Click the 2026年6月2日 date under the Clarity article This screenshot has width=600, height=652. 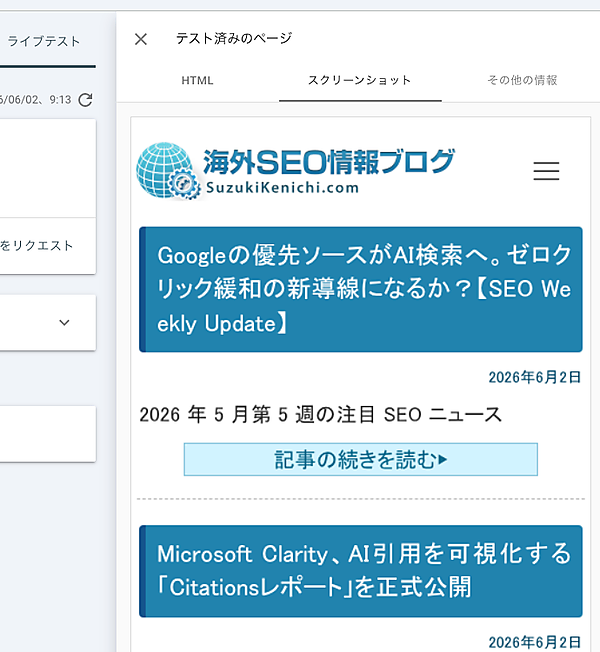535,642
